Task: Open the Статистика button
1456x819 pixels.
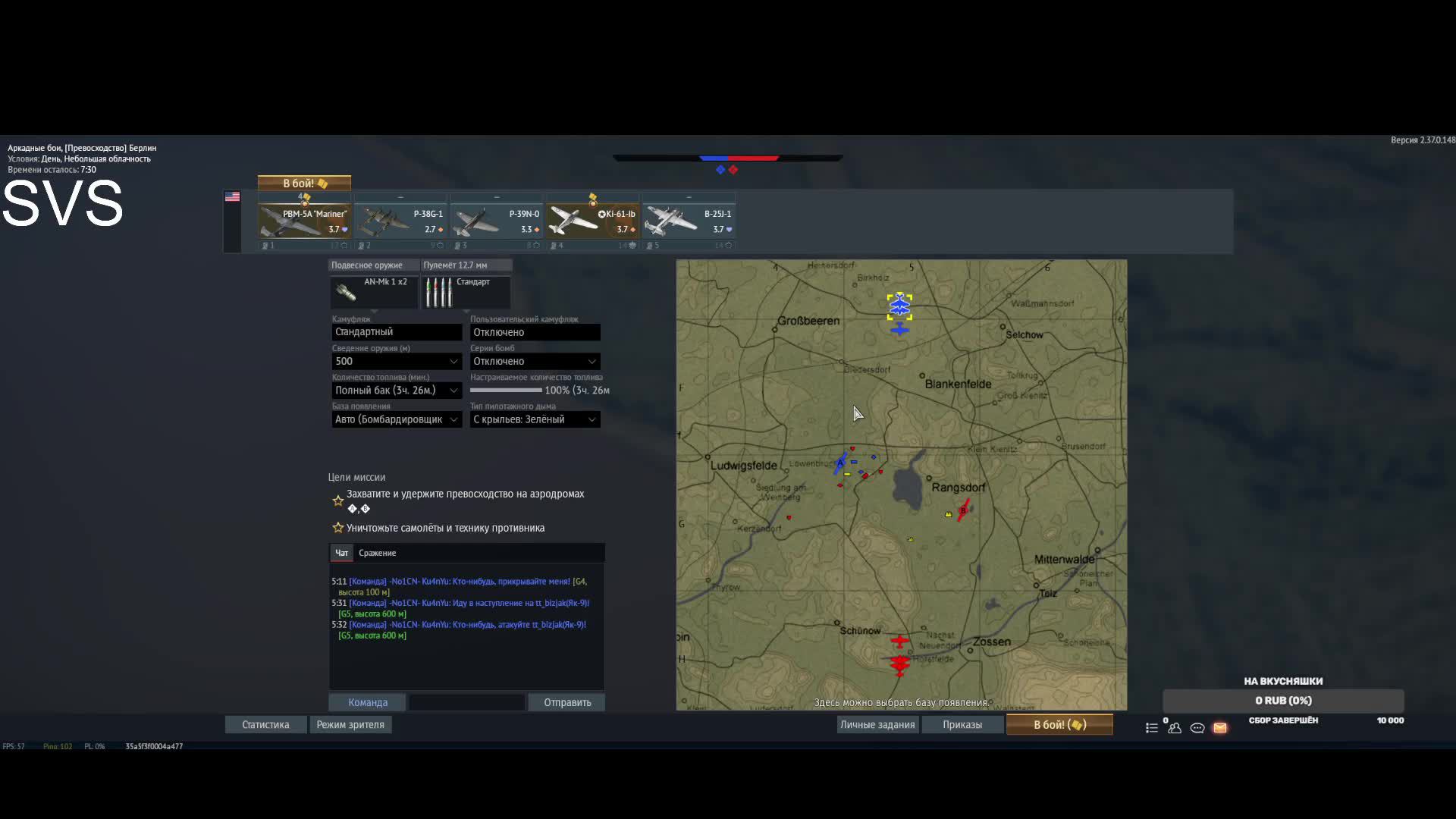Action: [265, 725]
